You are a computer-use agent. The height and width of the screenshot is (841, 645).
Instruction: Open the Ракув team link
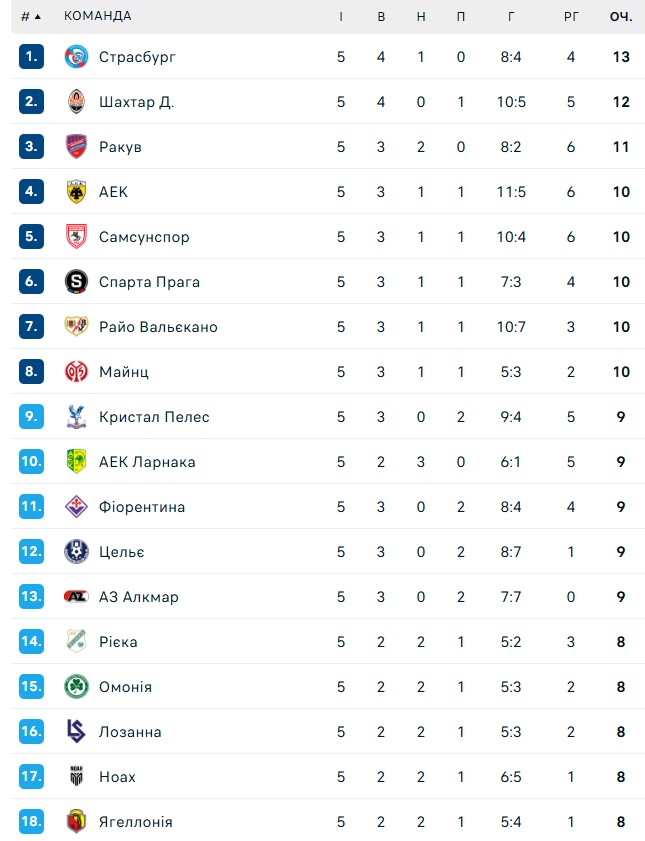pos(120,147)
